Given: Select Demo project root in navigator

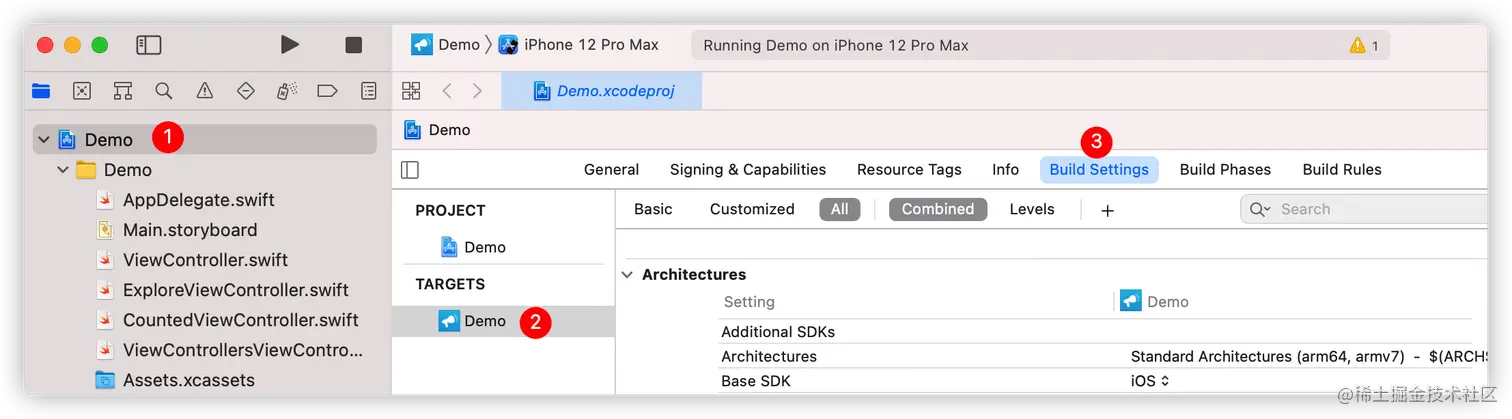Looking at the screenshot, I should coord(205,140).
